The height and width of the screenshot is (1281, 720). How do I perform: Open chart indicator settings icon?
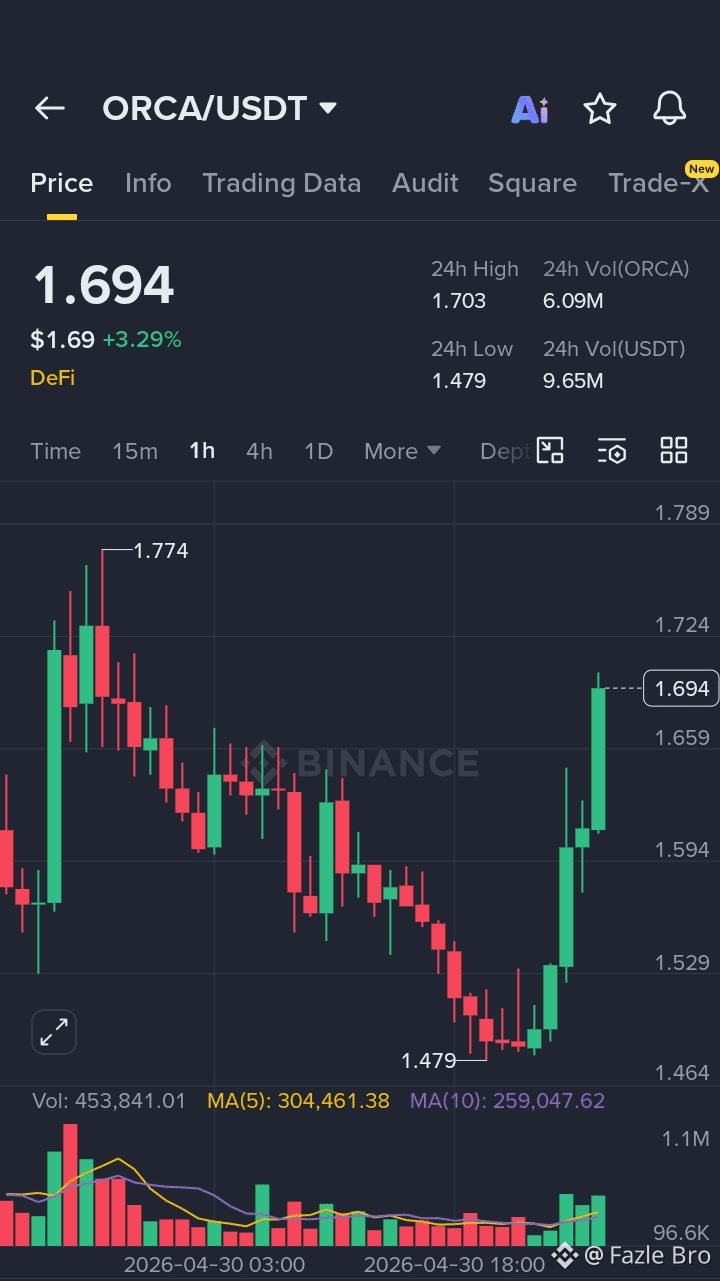(x=612, y=450)
